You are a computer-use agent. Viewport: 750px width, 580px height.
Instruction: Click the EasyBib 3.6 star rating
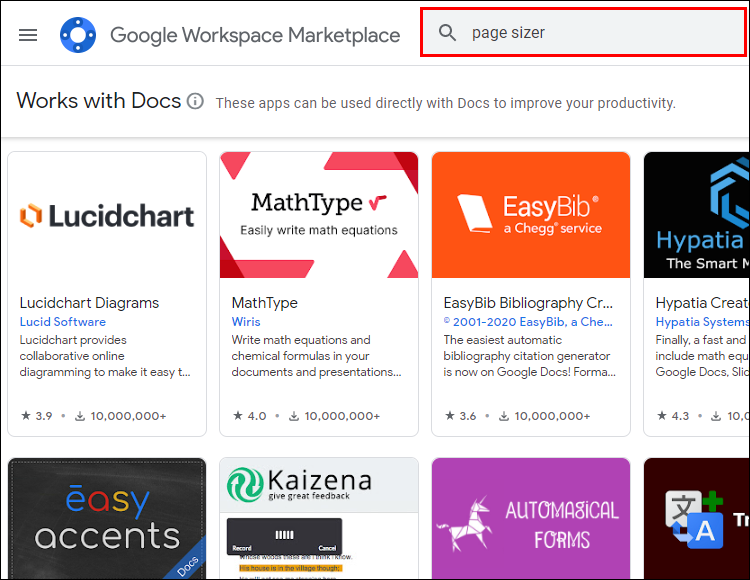pos(461,416)
